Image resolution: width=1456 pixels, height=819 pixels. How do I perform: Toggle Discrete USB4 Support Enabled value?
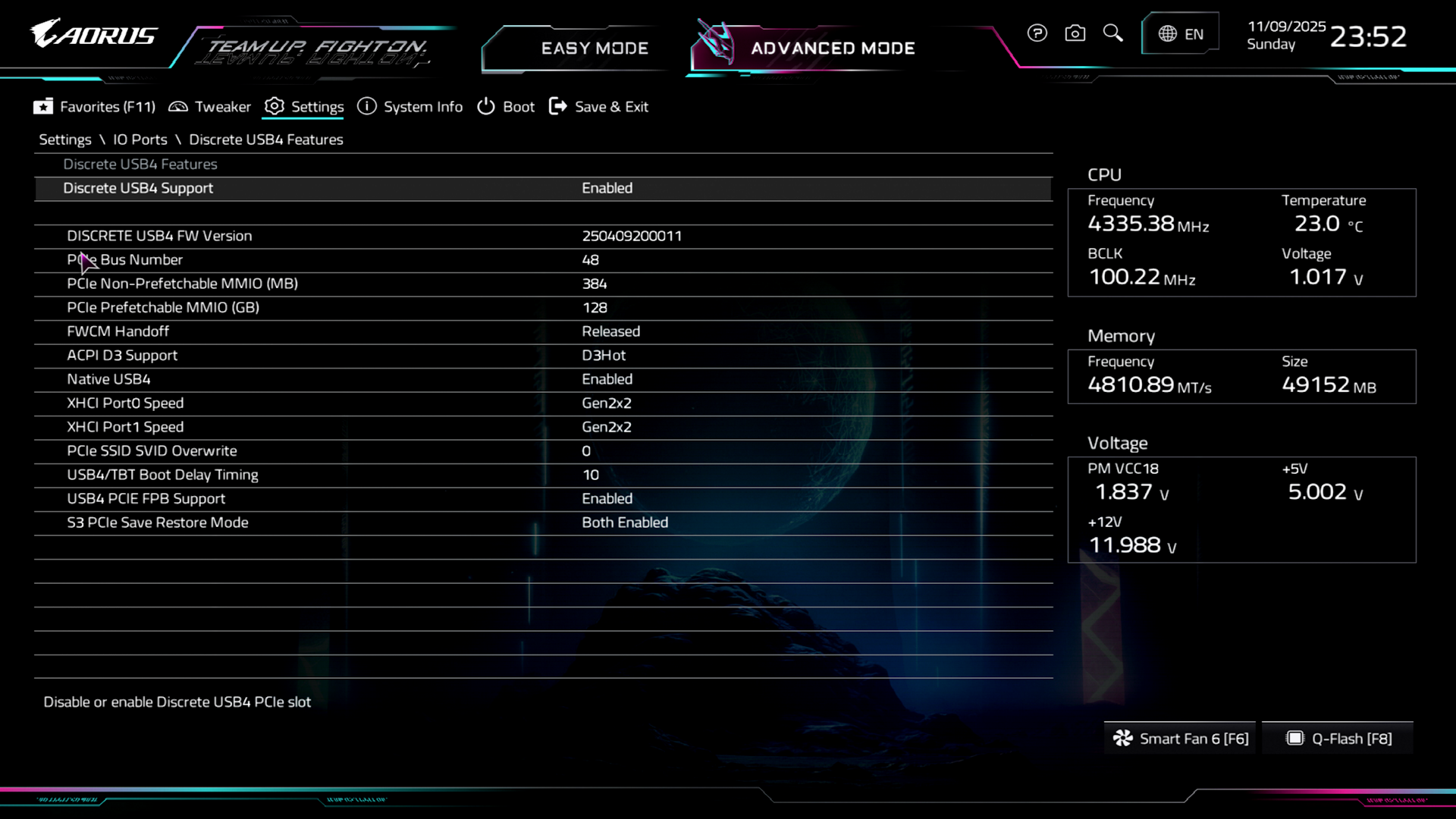coord(607,188)
